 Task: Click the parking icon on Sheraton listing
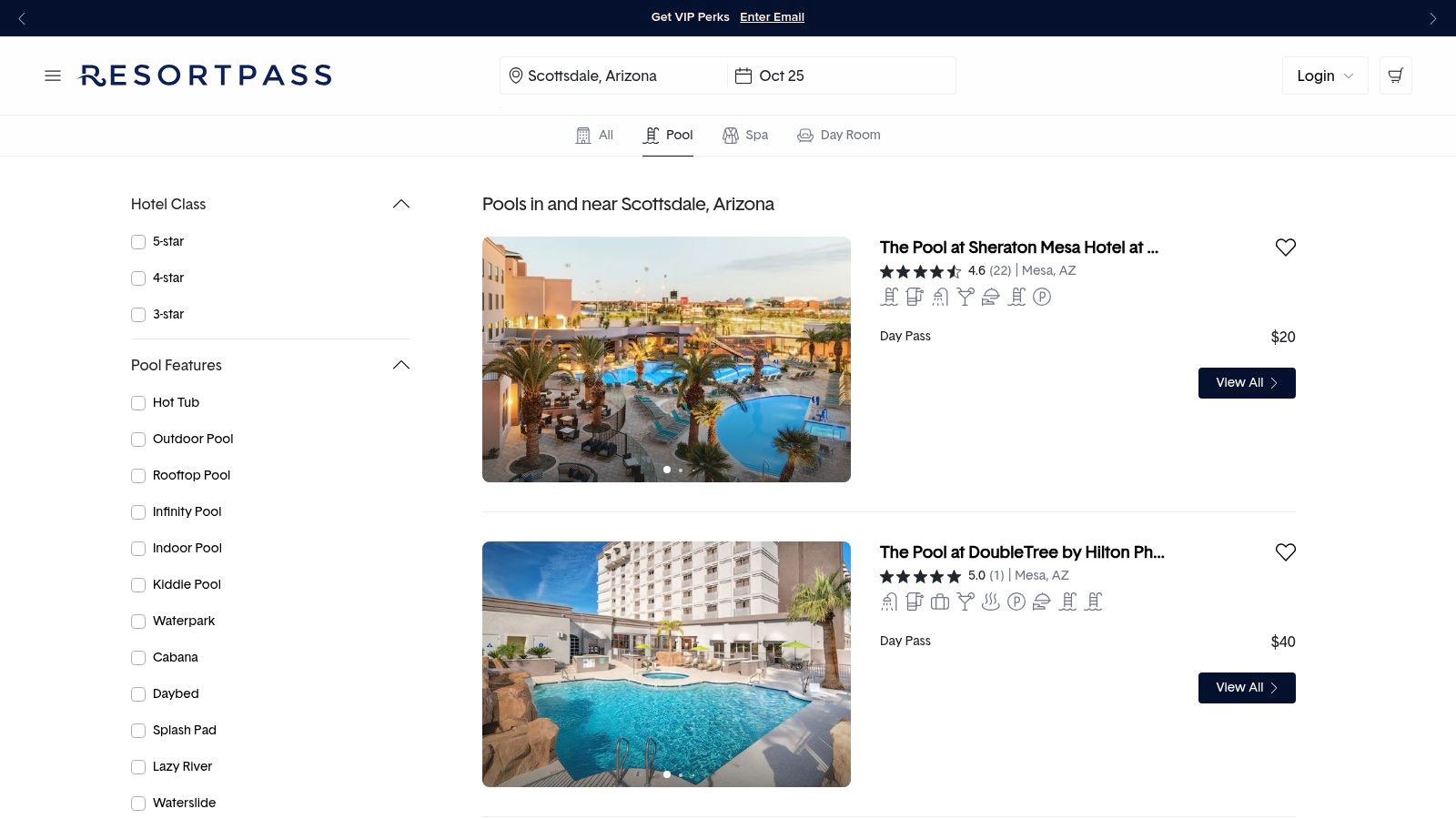[1042, 297]
